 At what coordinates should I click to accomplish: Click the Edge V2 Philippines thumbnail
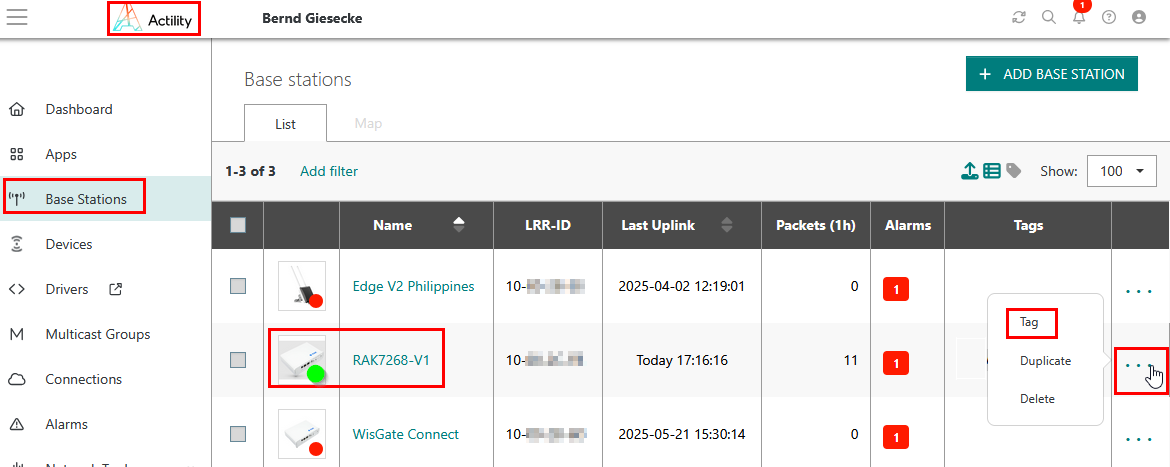[301, 286]
